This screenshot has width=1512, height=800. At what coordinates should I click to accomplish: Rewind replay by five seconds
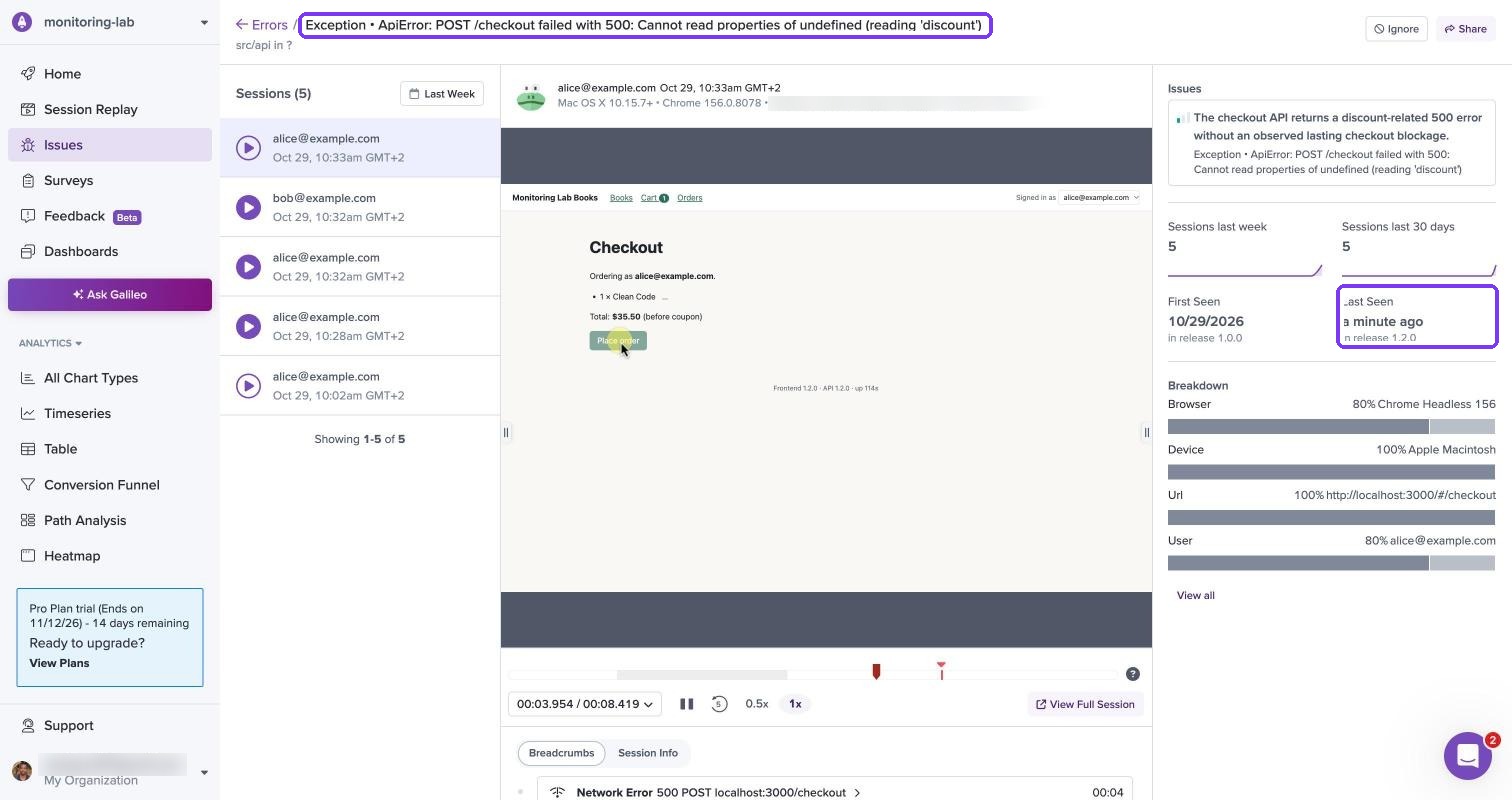[x=719, y=704]
